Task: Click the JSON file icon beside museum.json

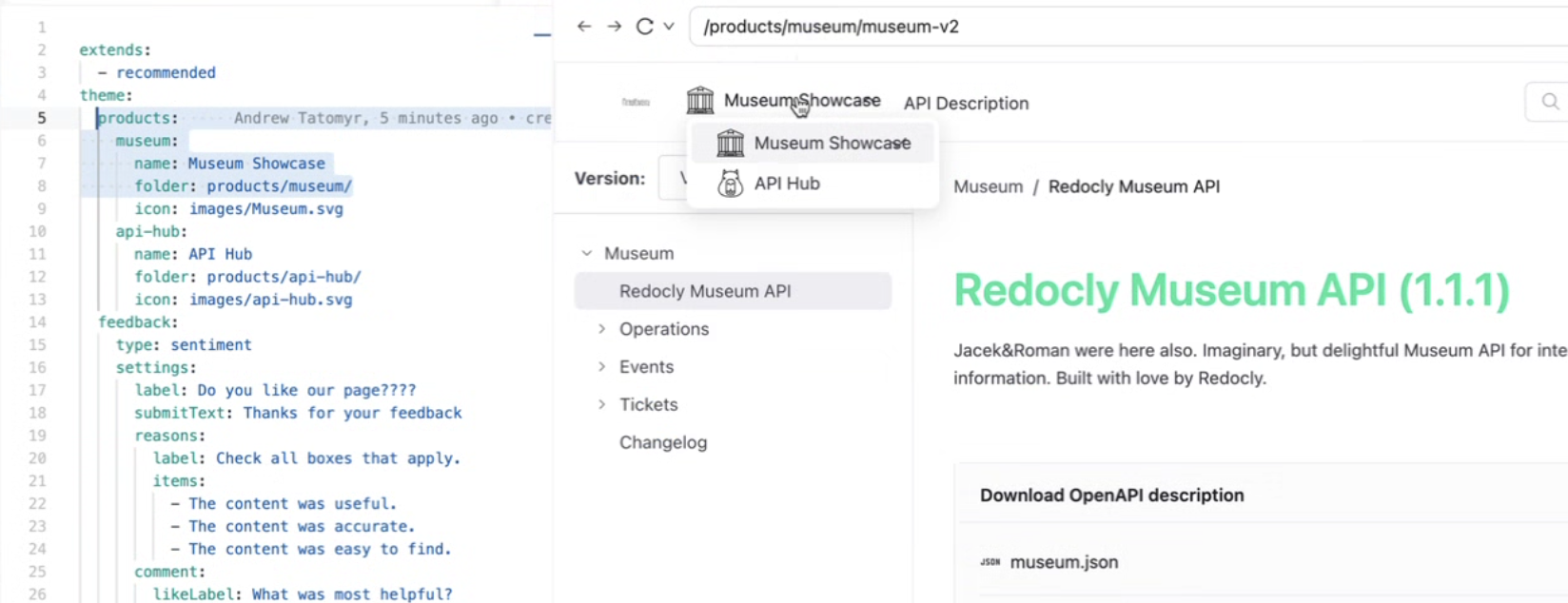Action: [990, 562]
